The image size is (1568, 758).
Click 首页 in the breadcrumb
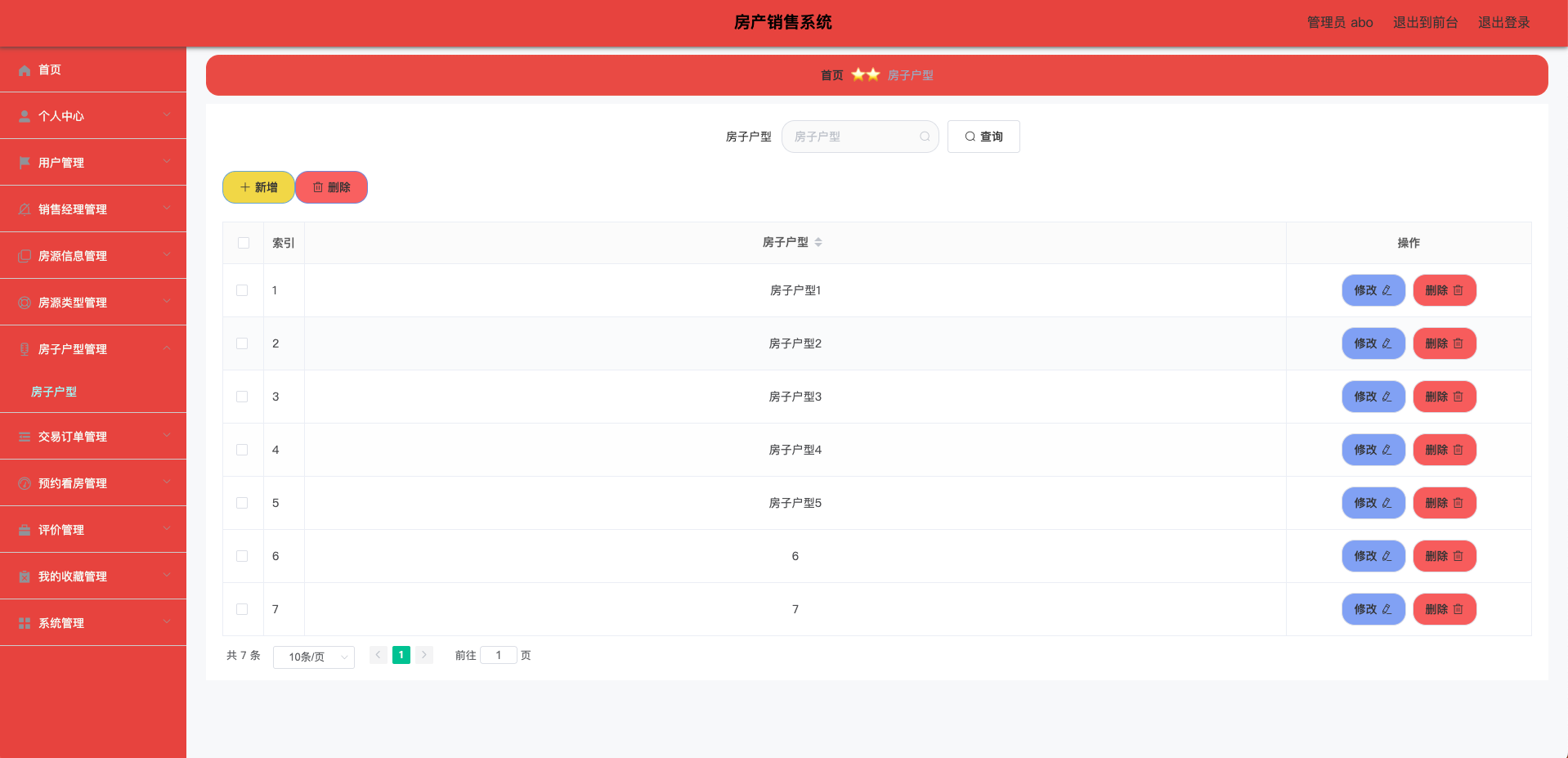pyautogui.click(x=832, y=75)
